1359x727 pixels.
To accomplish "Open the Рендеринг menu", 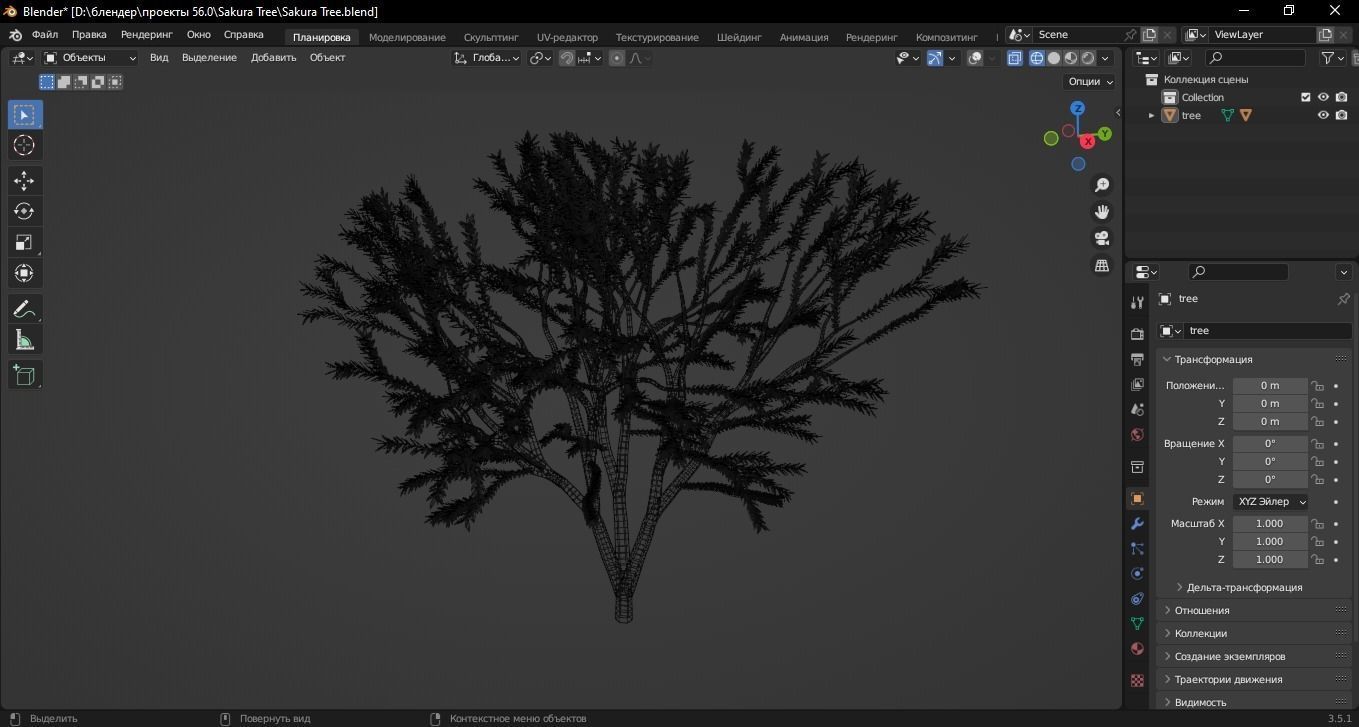I will click(x=146, y=35).
